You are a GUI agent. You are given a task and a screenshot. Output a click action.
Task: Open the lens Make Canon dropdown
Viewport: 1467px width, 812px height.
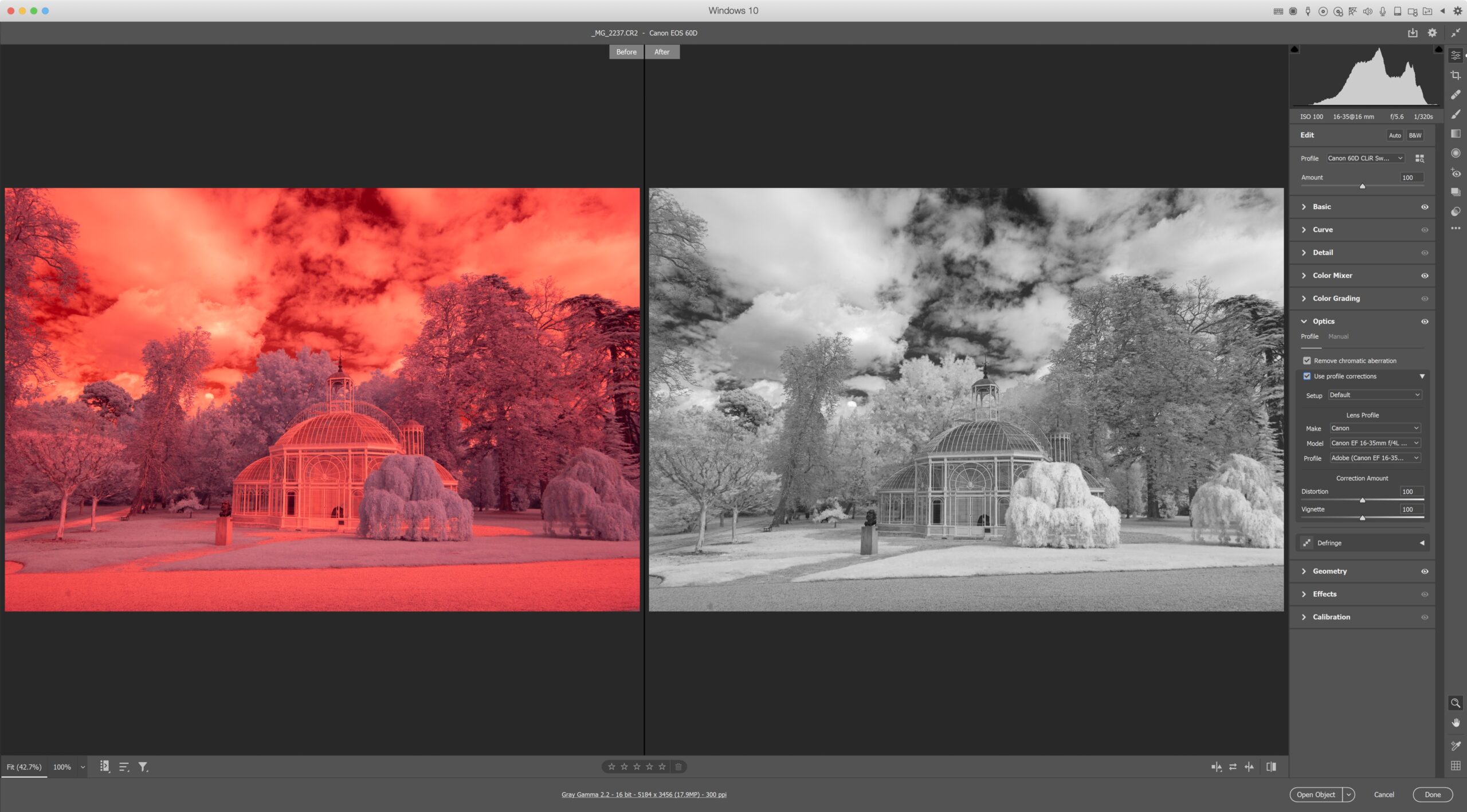click(1375, 428)
